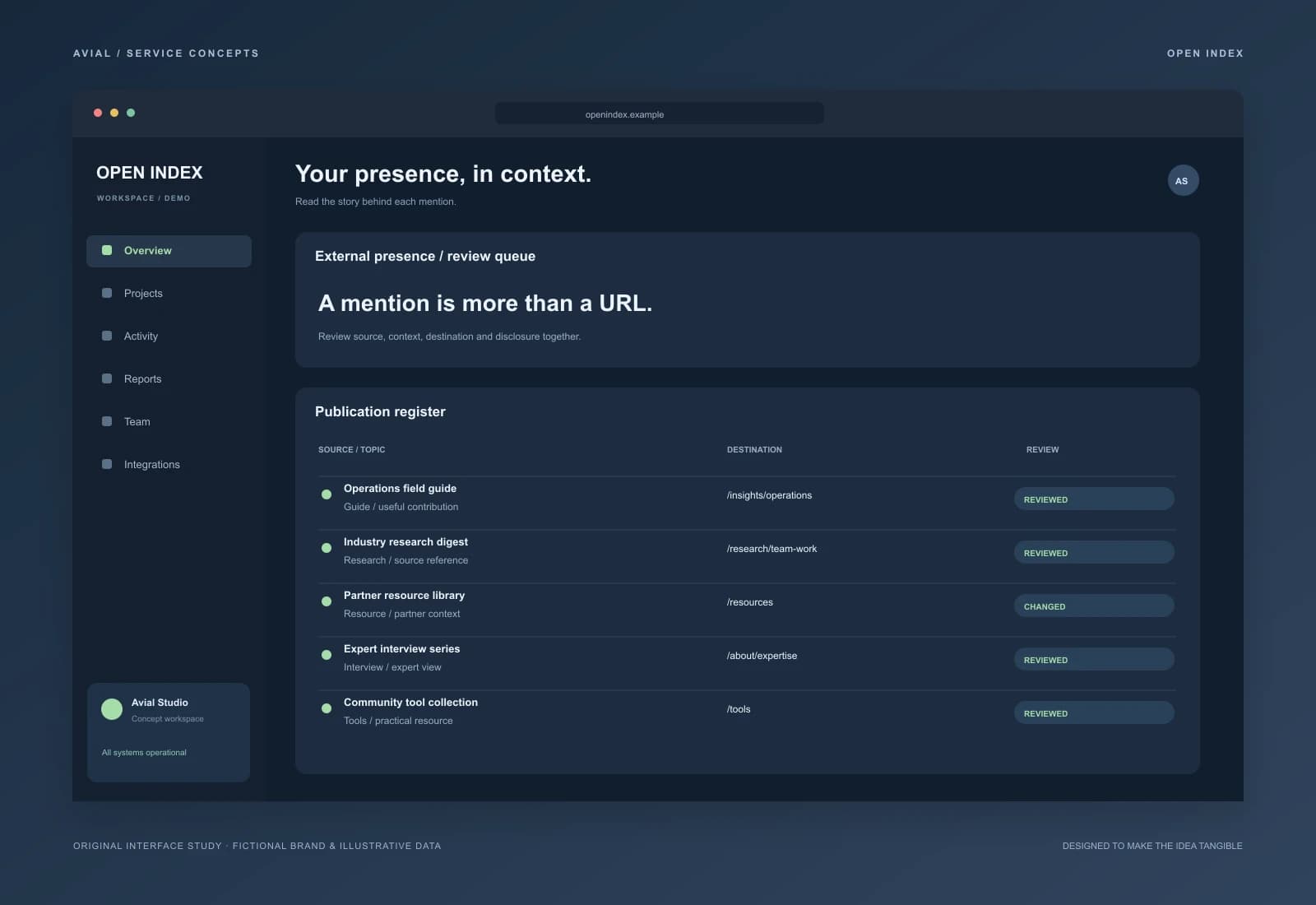Click the openindex.example address bar
The height and width of the screenshot is (905, 1316).
(x=659, y=114)
